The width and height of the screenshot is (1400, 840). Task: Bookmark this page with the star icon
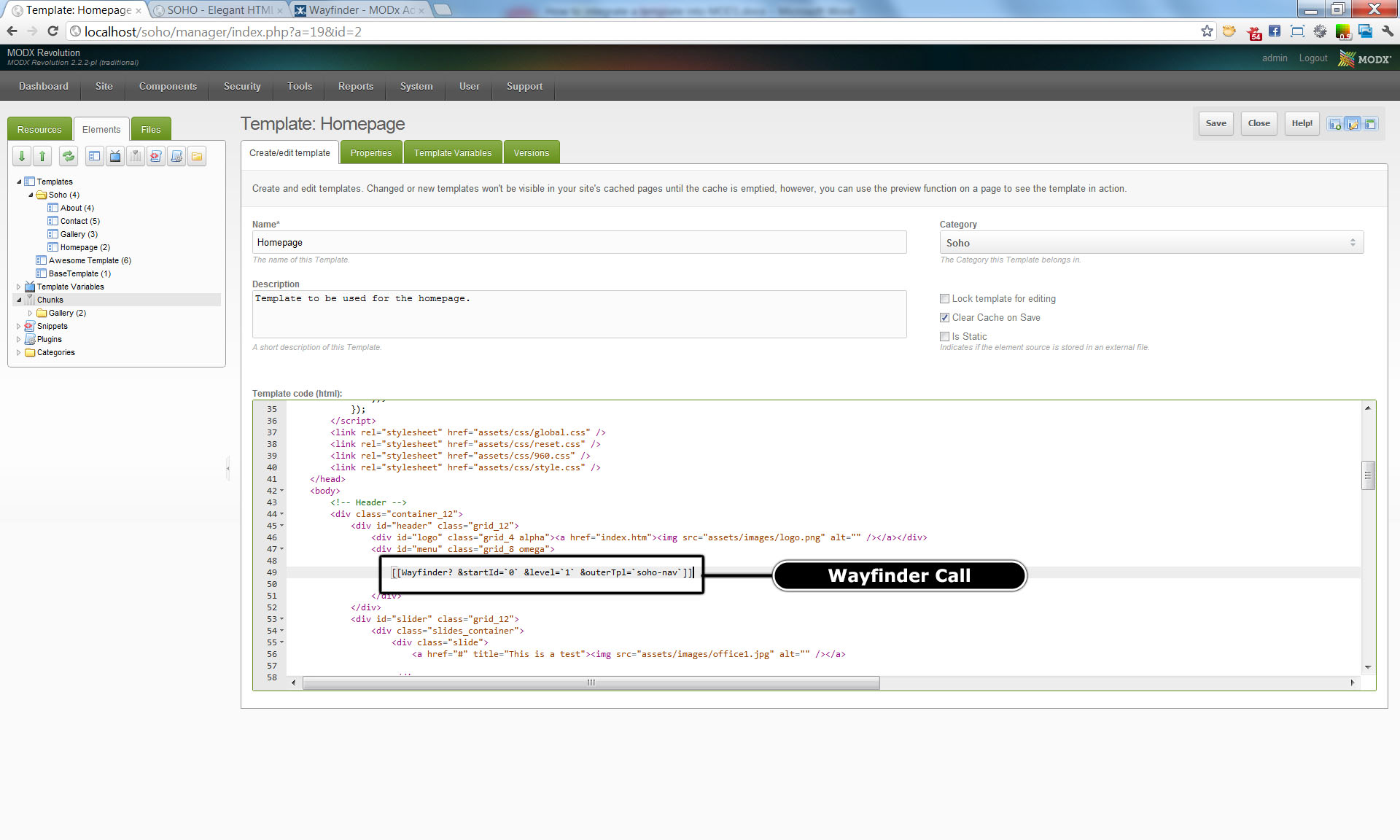pos(1207,31)
